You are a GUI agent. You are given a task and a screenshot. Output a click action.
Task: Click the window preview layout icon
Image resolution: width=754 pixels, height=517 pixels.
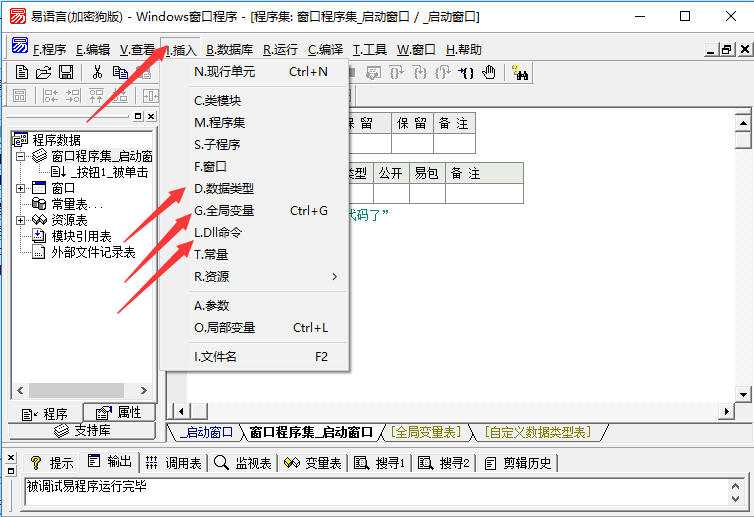click(19, 96)
